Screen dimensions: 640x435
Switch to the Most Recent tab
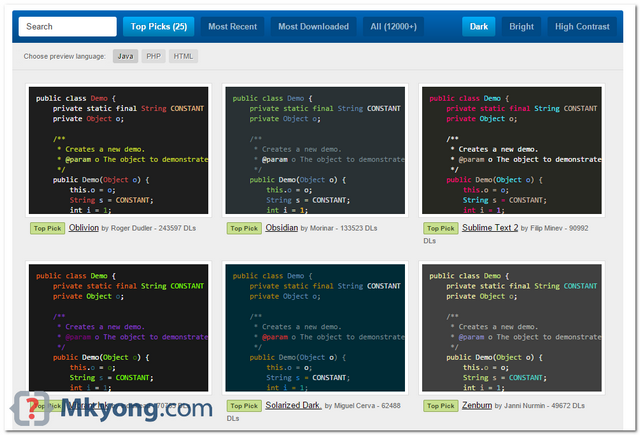click(x=233, y=27)
